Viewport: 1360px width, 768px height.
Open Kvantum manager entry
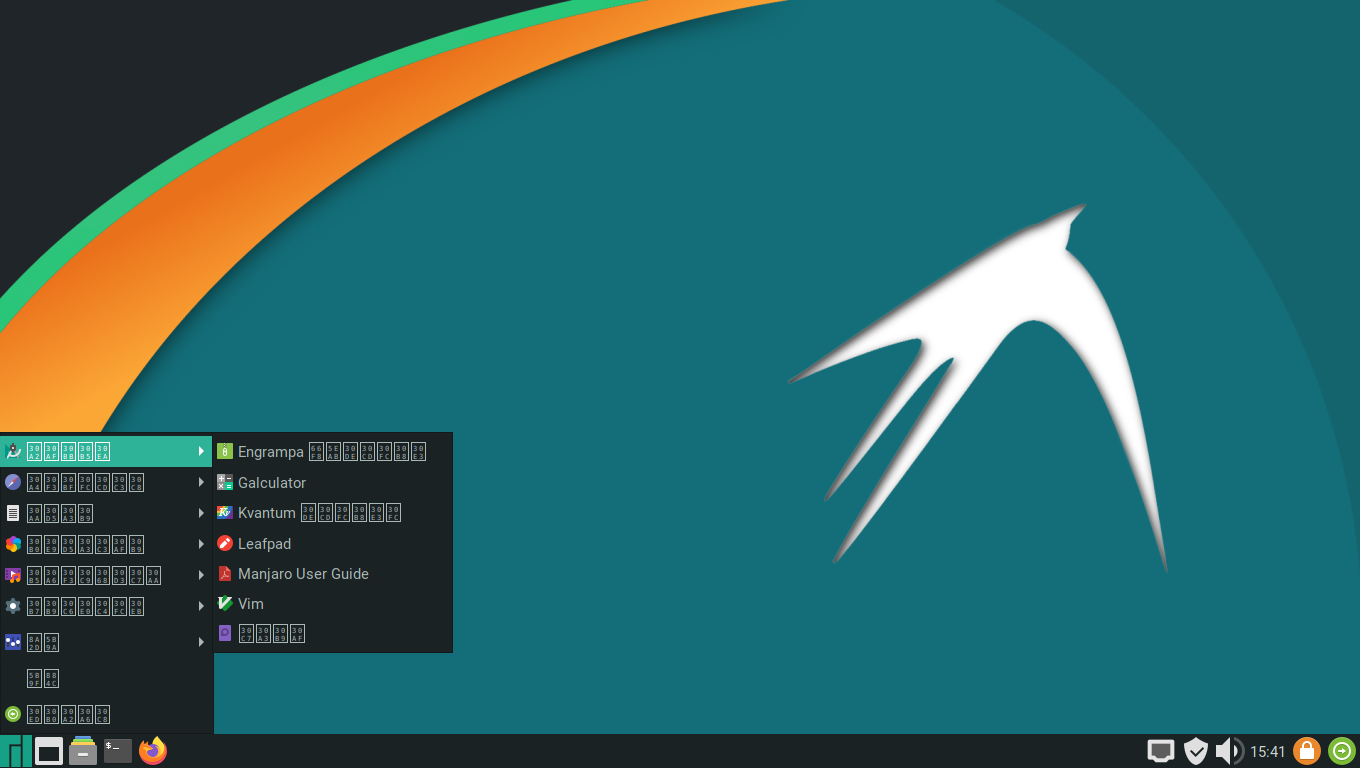[x=333, y=513]
